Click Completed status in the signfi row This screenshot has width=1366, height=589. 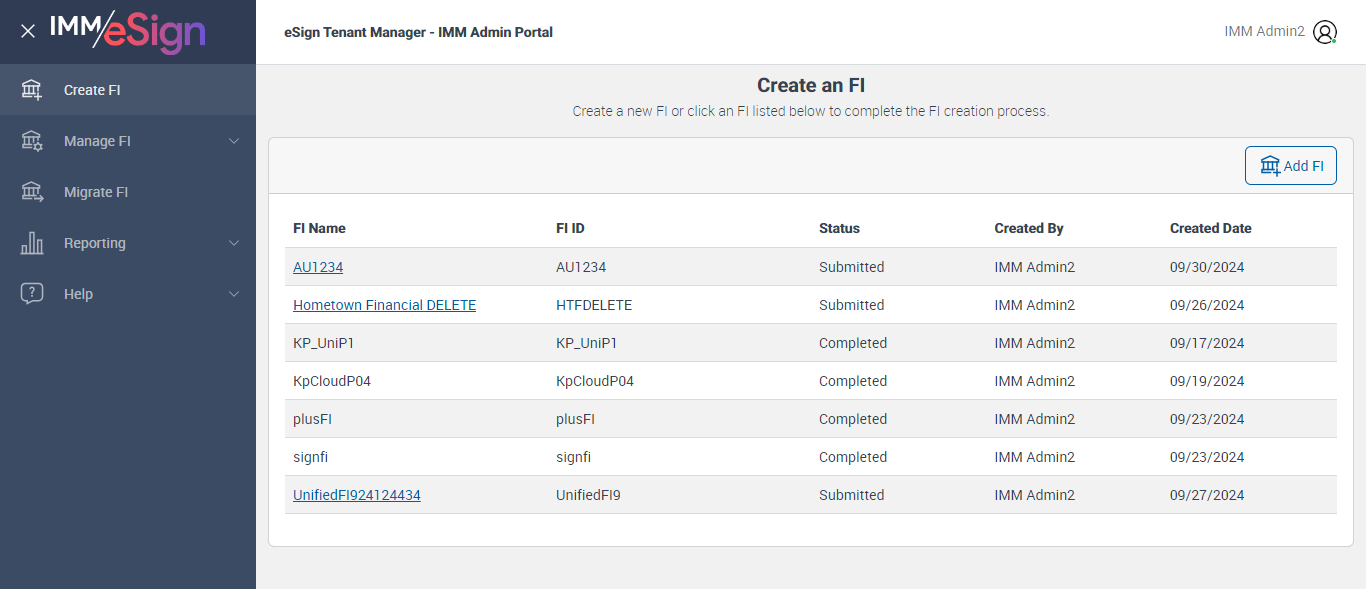coord(853,457)
